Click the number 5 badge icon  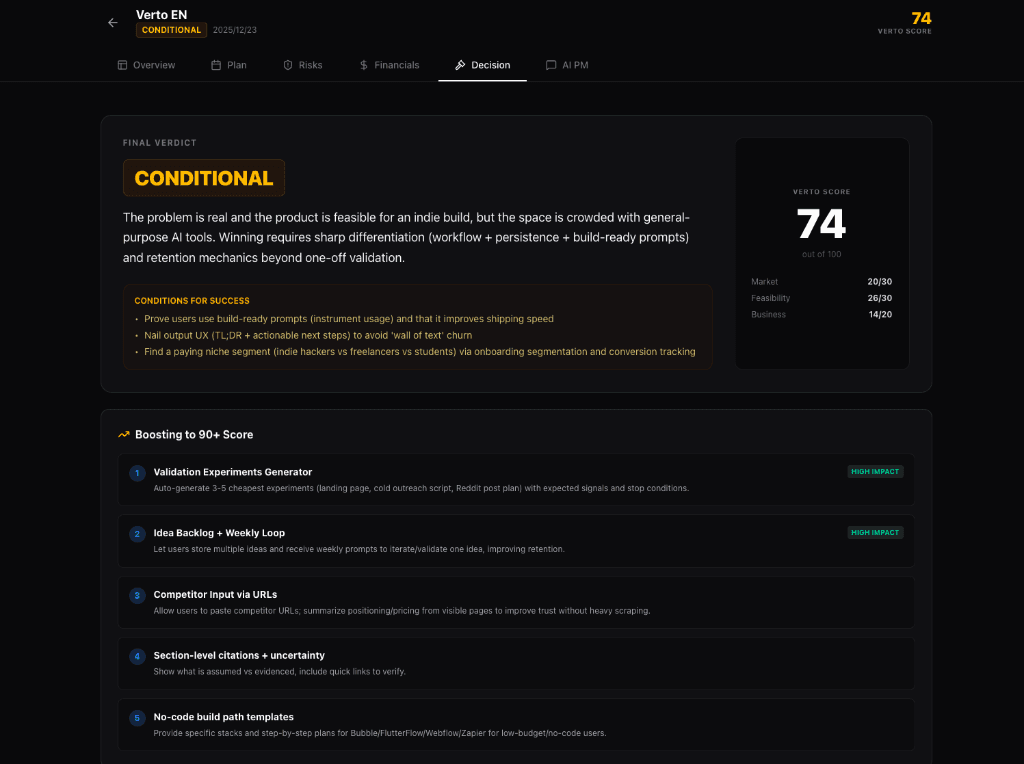point(137,718)
